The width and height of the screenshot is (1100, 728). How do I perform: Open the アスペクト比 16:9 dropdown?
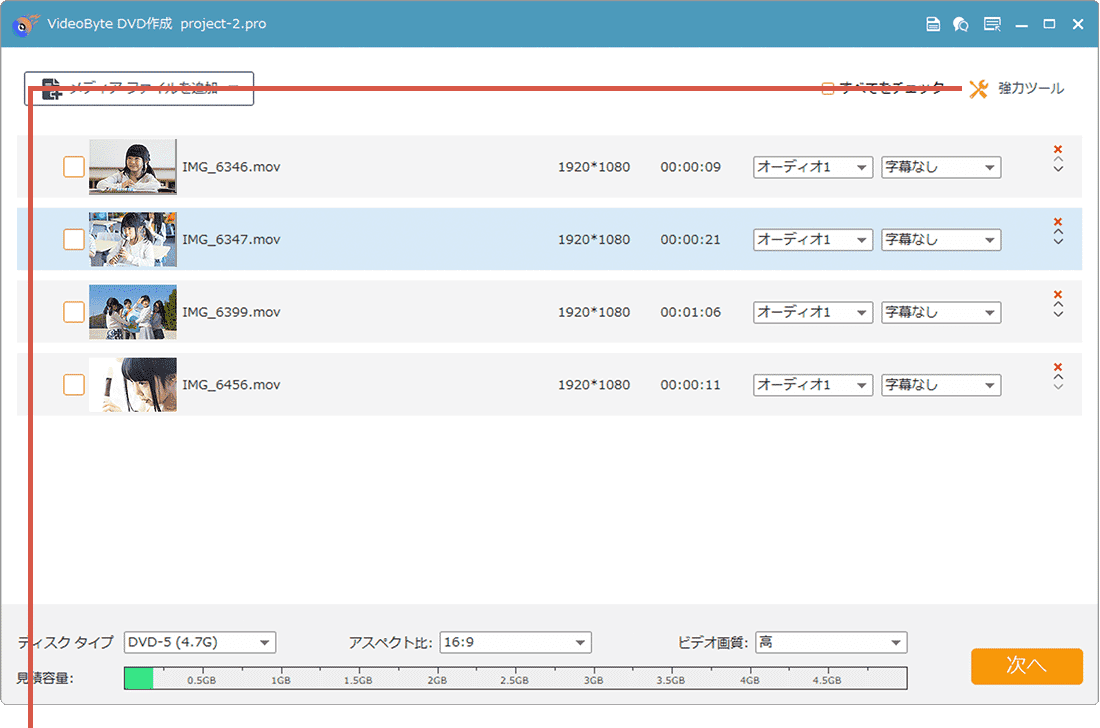click(515, 642)
